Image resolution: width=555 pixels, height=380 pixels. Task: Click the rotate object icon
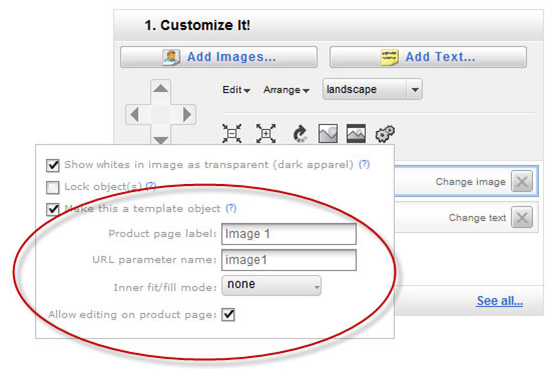[300, 134]
